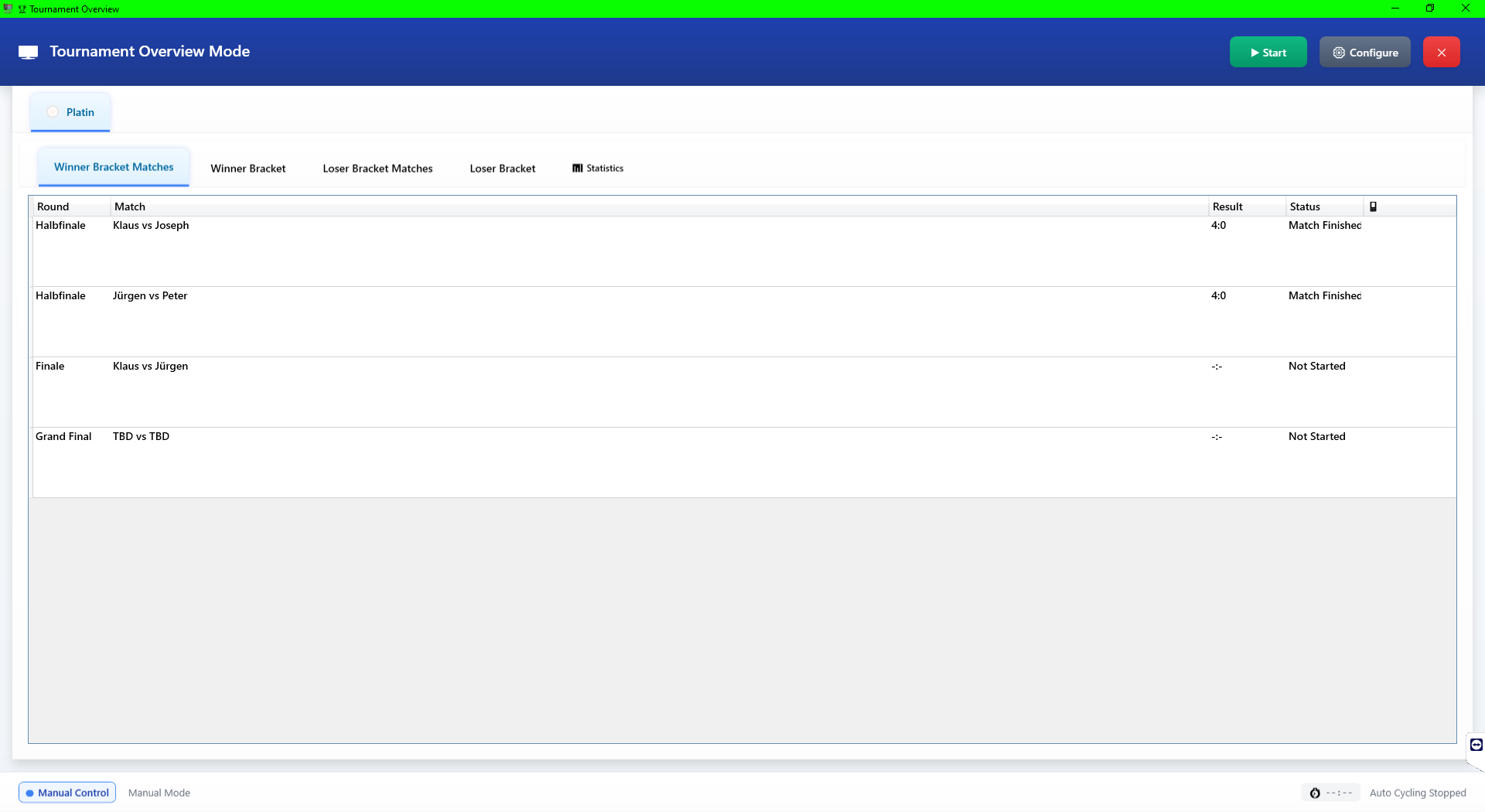Image resolution: width=1485 pixels, height=812 pixels.
Task: Close overview with red X button
Action: click(x=1441, y=52)
